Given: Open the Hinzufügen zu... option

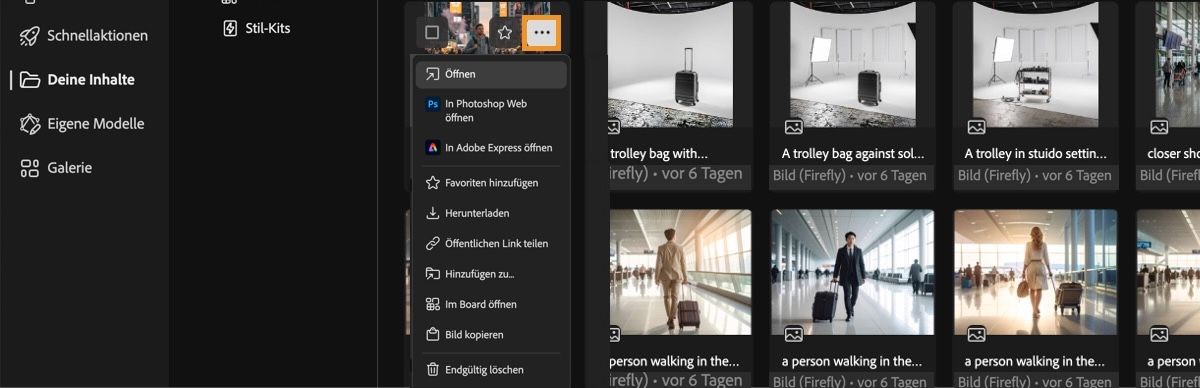Looking at the screenshot, I should point(491,273).
